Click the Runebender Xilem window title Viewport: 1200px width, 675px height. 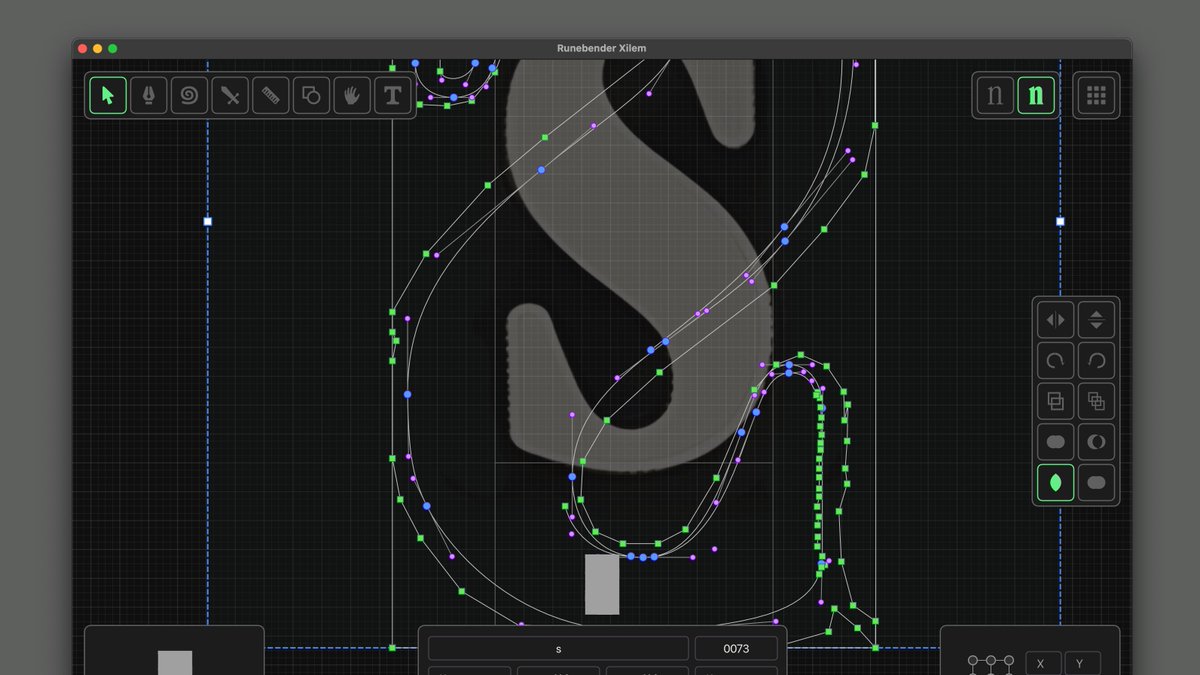coord(602,48)
